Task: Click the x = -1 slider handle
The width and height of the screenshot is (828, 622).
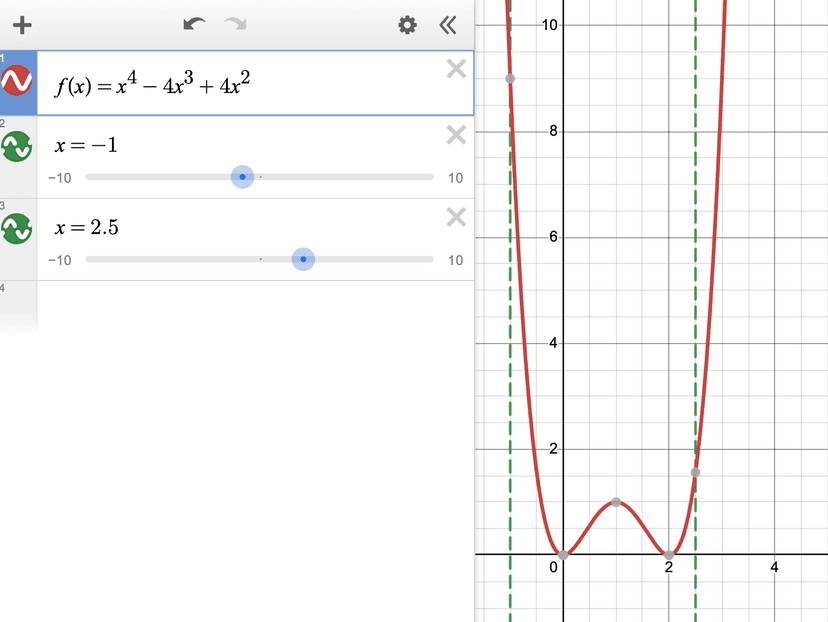Action: (x=242, y=177)
